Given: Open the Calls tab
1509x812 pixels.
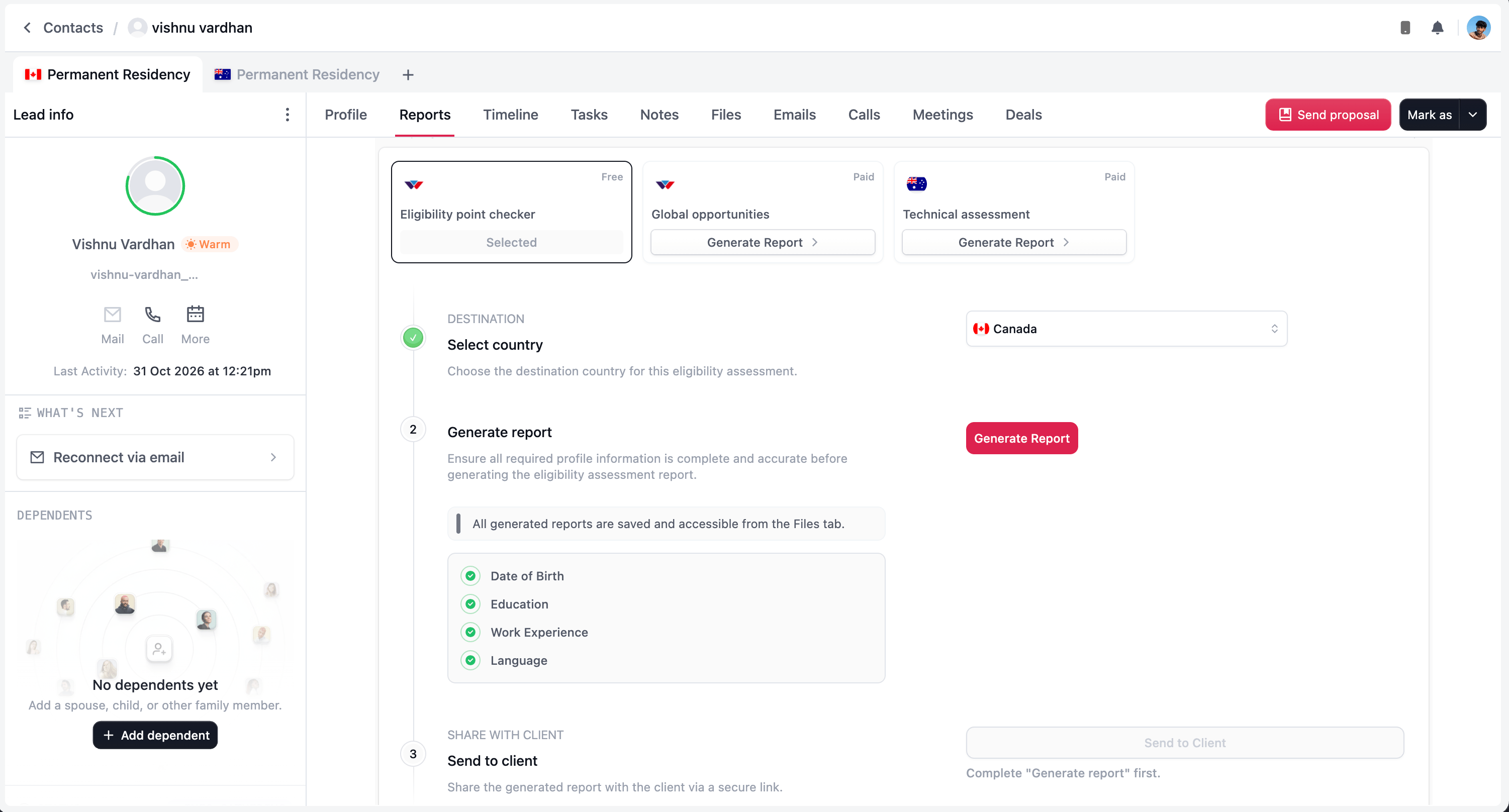Looking at the screenshot, I should 864,115.
